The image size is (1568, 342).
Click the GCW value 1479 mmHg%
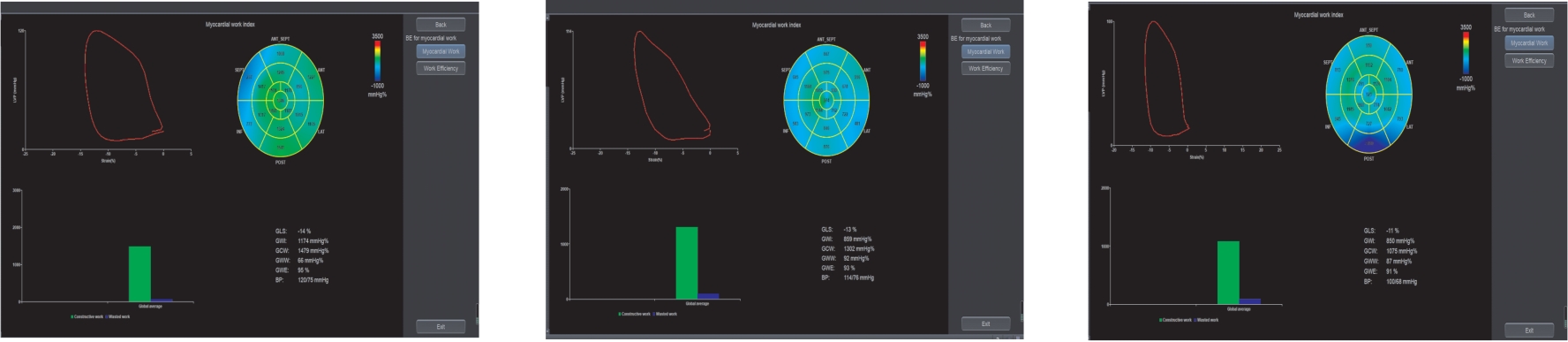click(x=313, y=251)
